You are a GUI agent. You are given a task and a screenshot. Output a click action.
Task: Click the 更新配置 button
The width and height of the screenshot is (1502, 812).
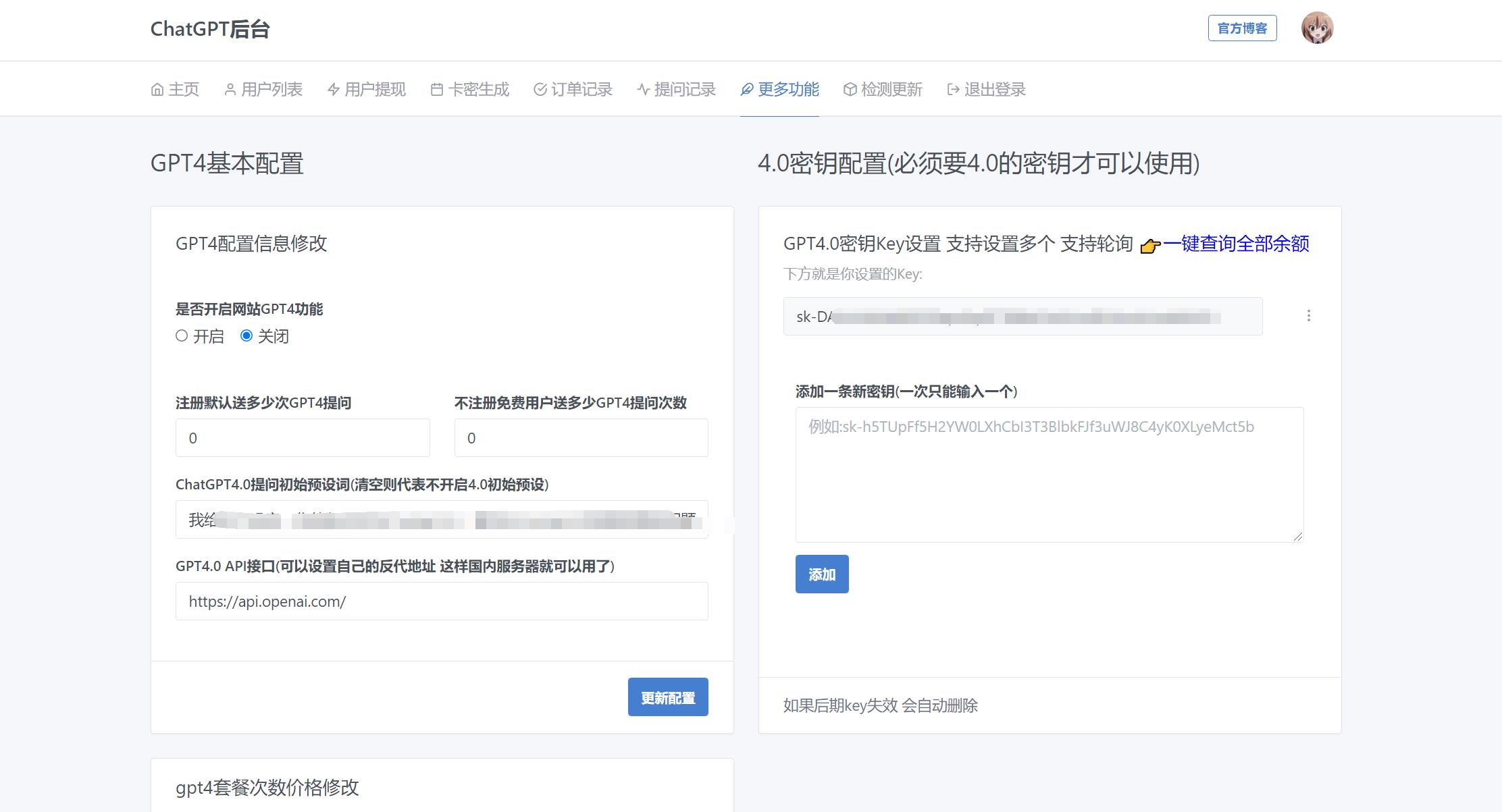[667, 697]
